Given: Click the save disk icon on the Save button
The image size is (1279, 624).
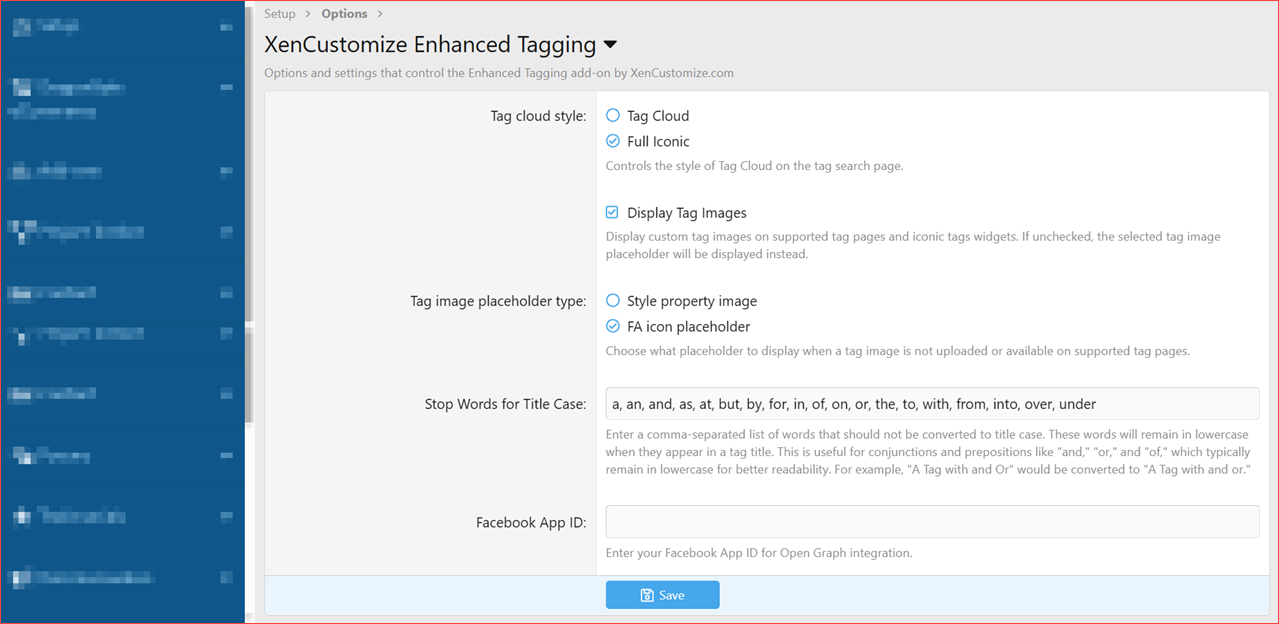Looking at the screenshot, I should tap(648, 594).
